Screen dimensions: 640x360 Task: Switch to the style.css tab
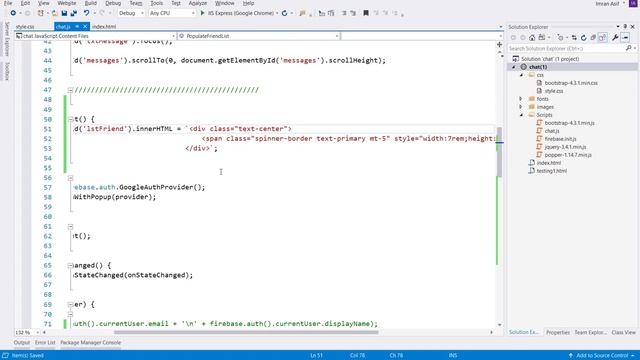25,27
